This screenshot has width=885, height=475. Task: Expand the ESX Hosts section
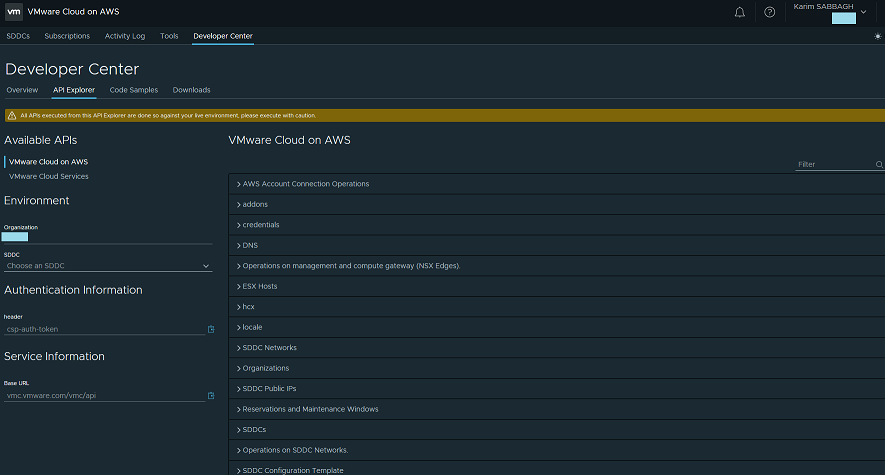(x=259, y=286)
